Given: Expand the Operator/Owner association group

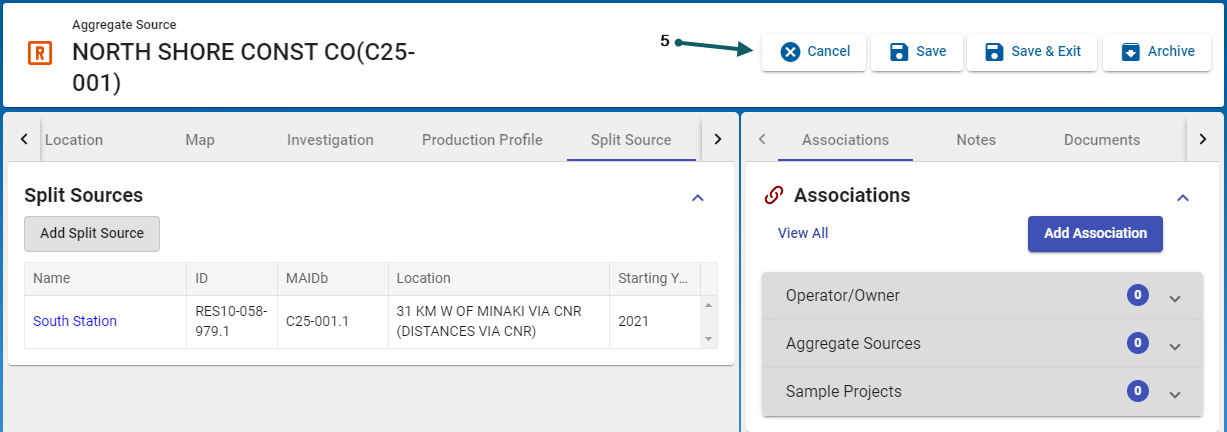Looking at the screenshot, I should [1175, 297].
